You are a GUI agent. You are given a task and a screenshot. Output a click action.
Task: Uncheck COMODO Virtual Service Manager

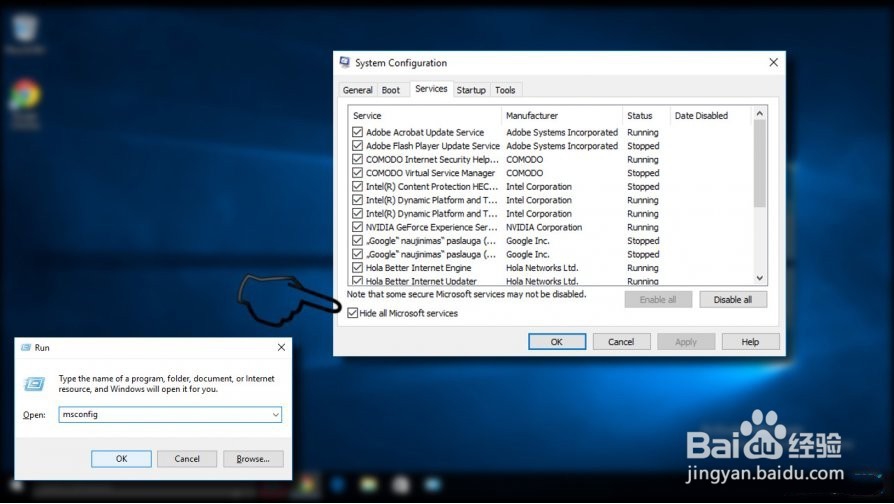coord(357,173)
